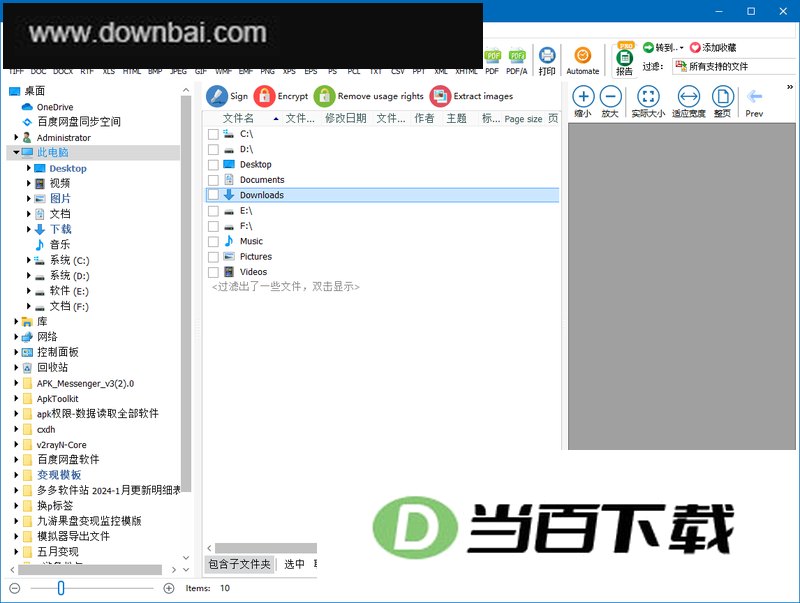Select 音乐 music folder in tree
The width and height of the screenshot is (800, 603).
click(60, 244)
